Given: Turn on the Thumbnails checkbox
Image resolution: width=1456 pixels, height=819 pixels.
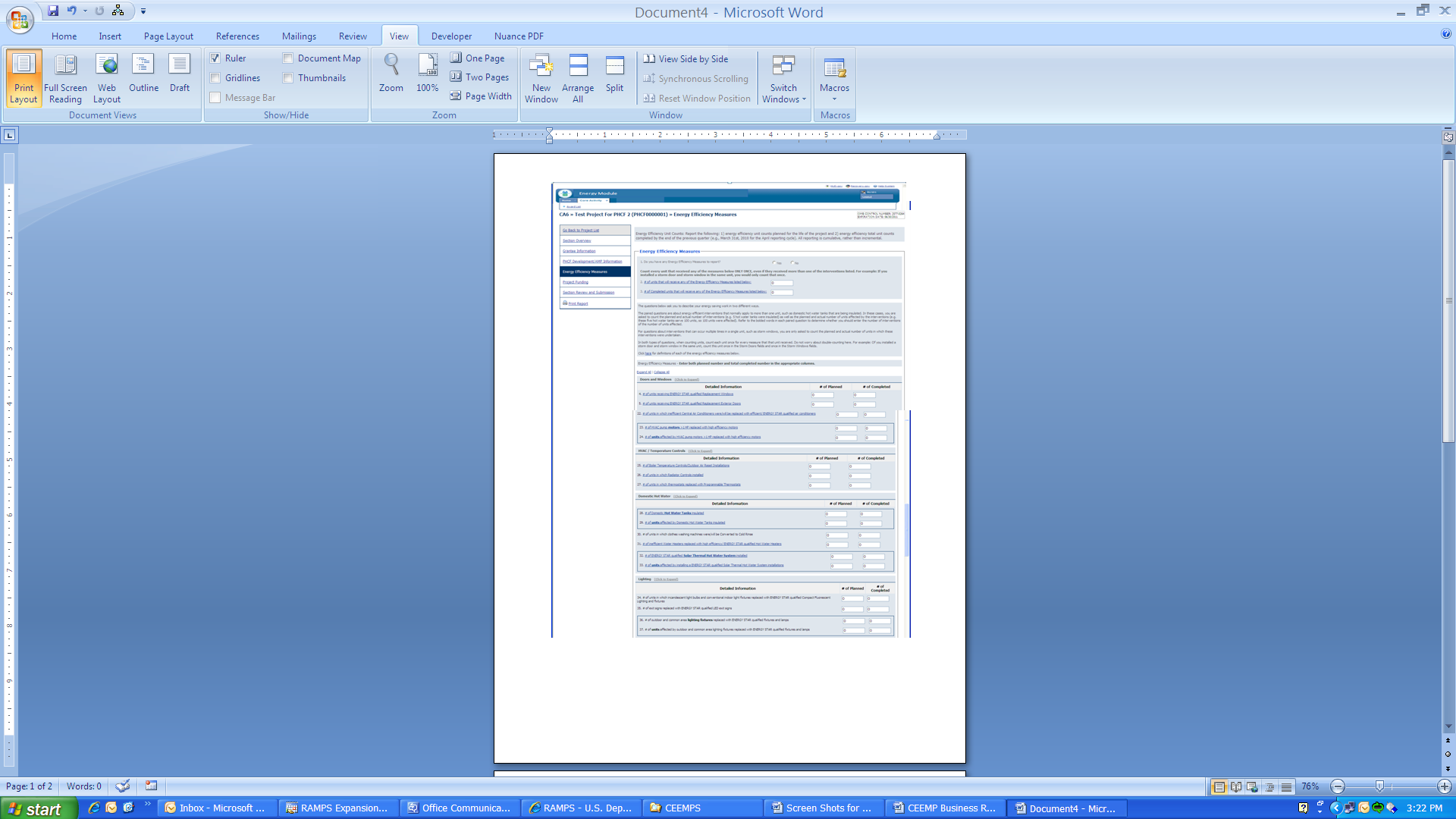Looking at the screenshot, I should [x=288, y=78].
